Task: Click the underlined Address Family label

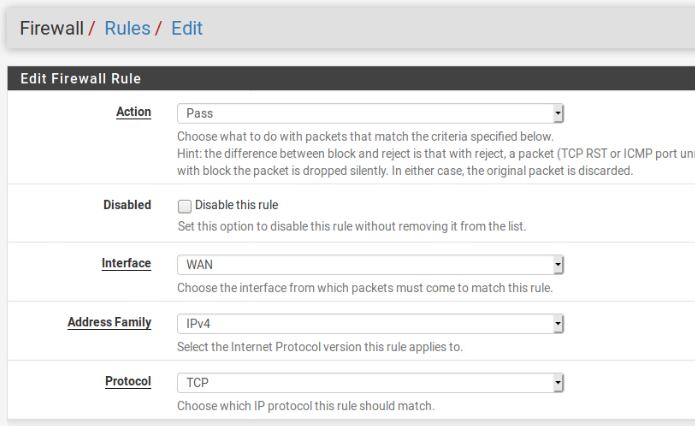Action: [x=110, y=322]
